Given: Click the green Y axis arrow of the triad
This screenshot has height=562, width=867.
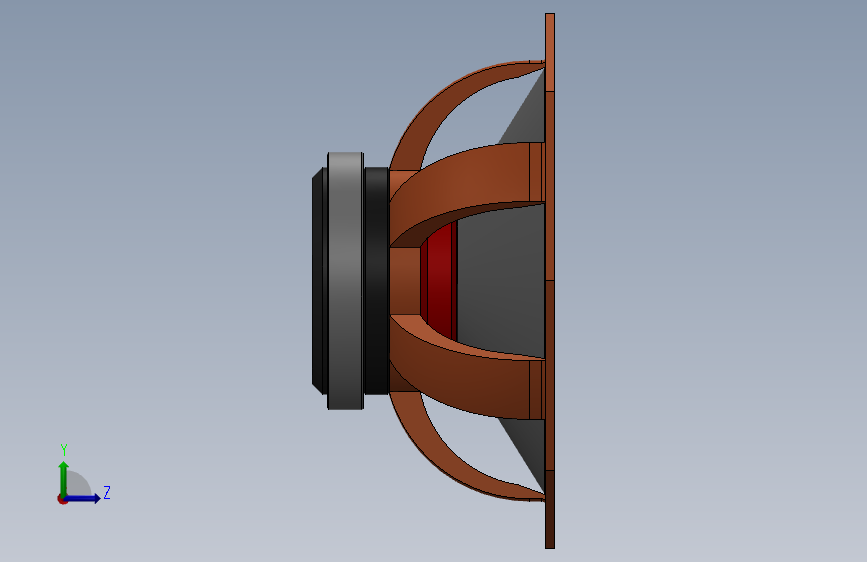Looking at the screenshot, I should coord(64,478).
